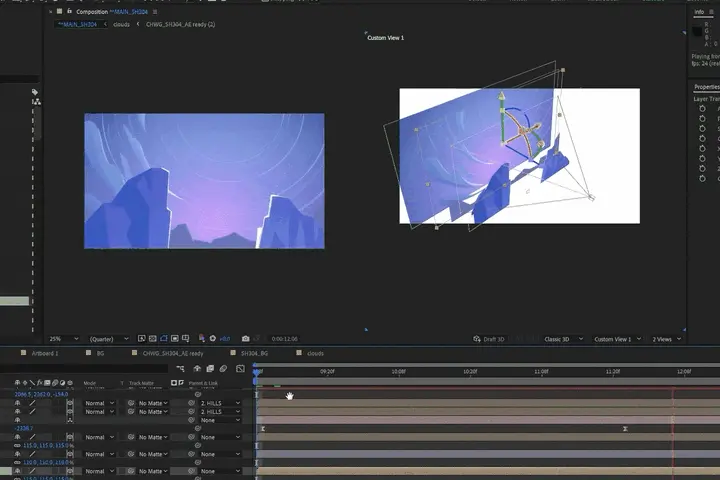Select the pink layer bar in timeline

point(488,420)
